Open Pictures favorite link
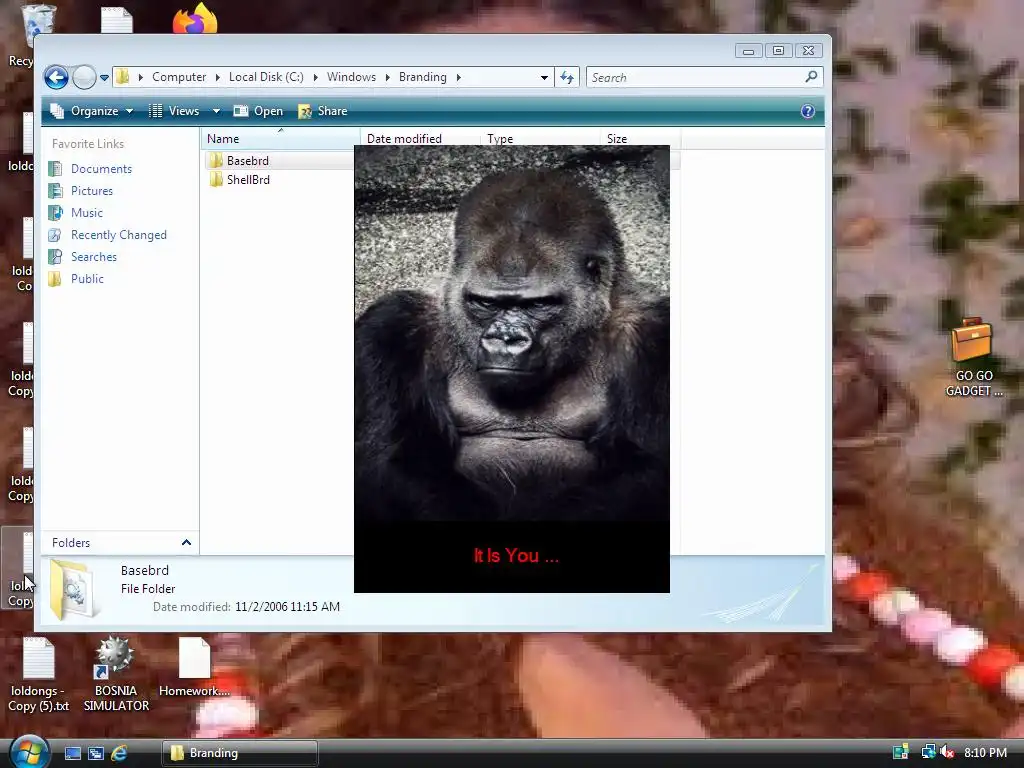1024x768 pixels. point(81,191)
